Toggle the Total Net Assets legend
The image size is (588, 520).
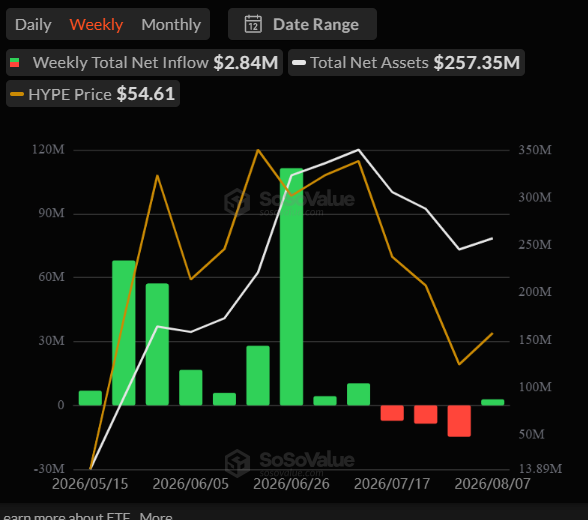click(406, 63)
